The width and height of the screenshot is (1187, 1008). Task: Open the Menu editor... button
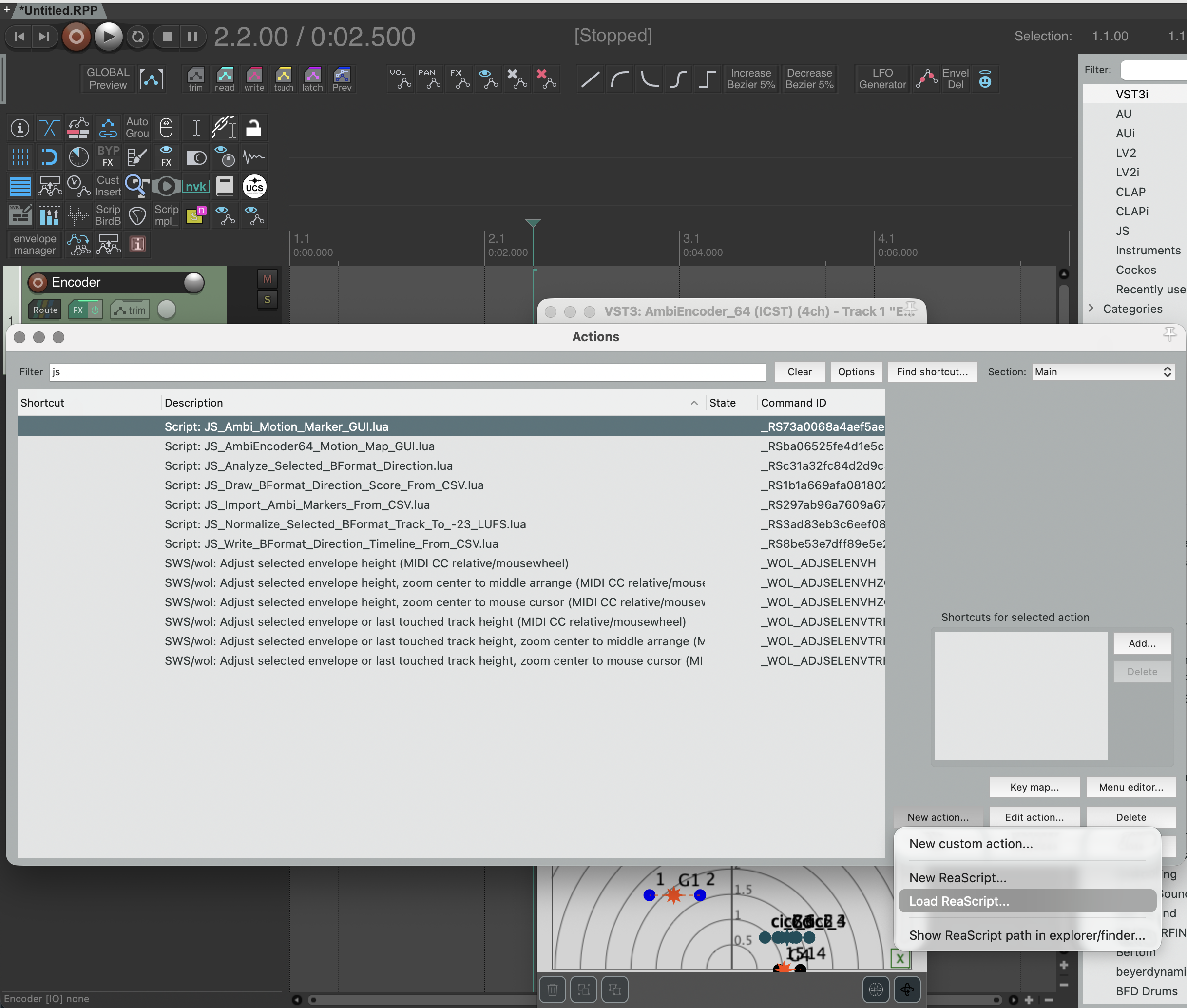(x=1130, y=787)
